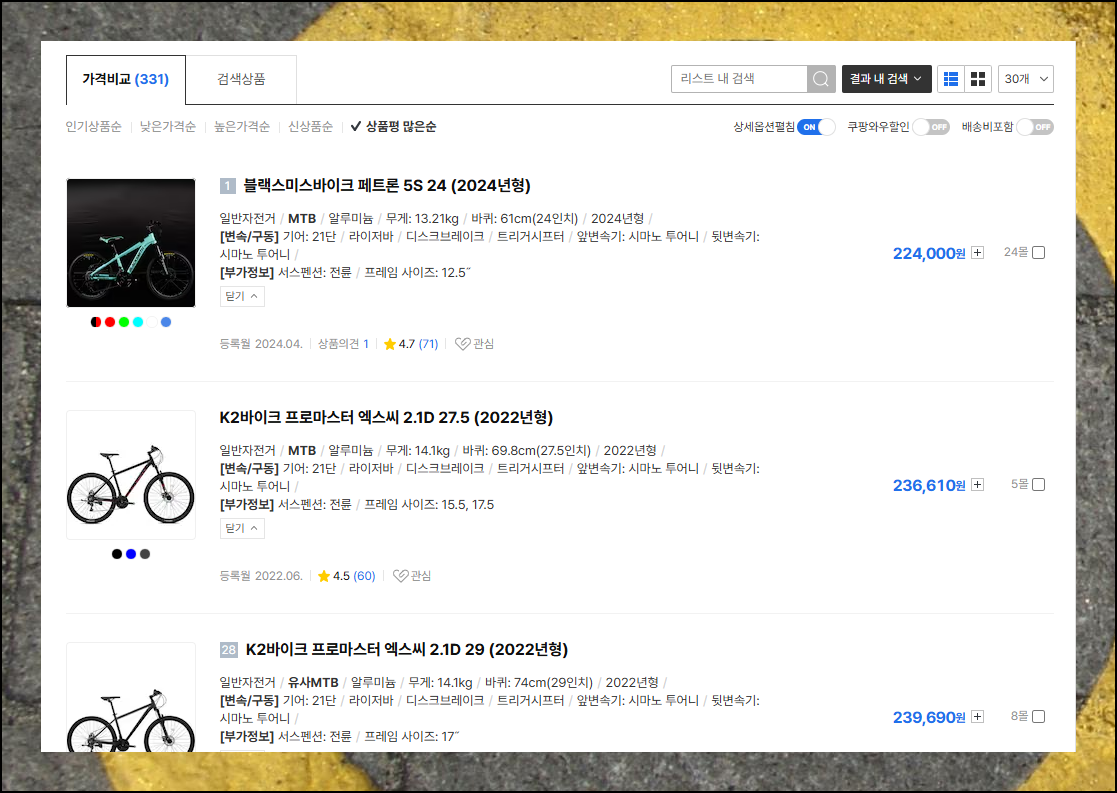The width and height of the screenshot is (1117, 793).
Task: Select light-blue swatch under 페트론 bike
Action: pyautogui.click(x=166, y=322)
